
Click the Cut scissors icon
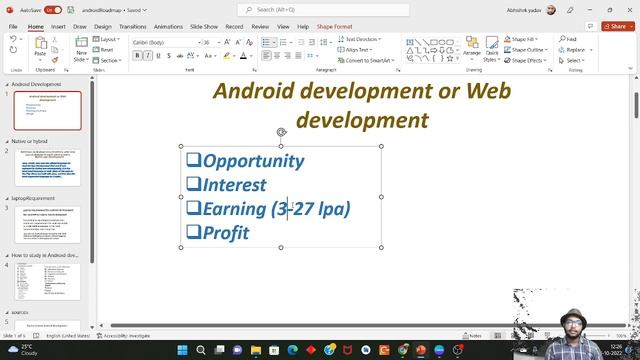click(x=55, y=39)
